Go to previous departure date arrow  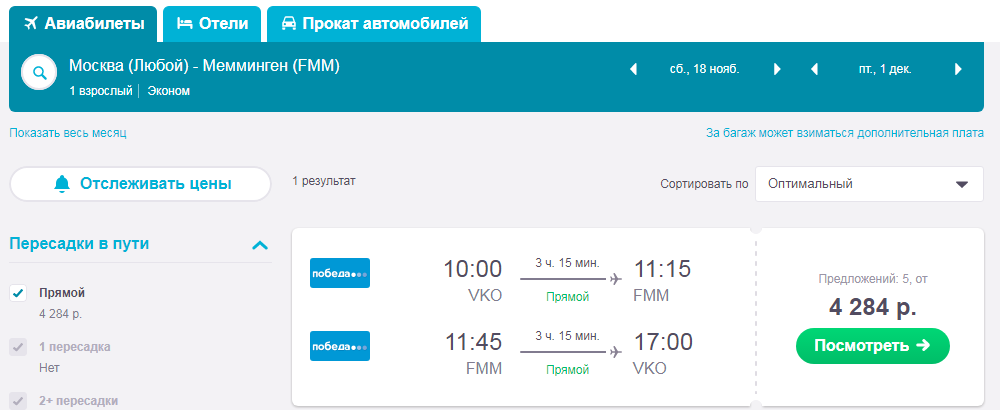[633, 70]
